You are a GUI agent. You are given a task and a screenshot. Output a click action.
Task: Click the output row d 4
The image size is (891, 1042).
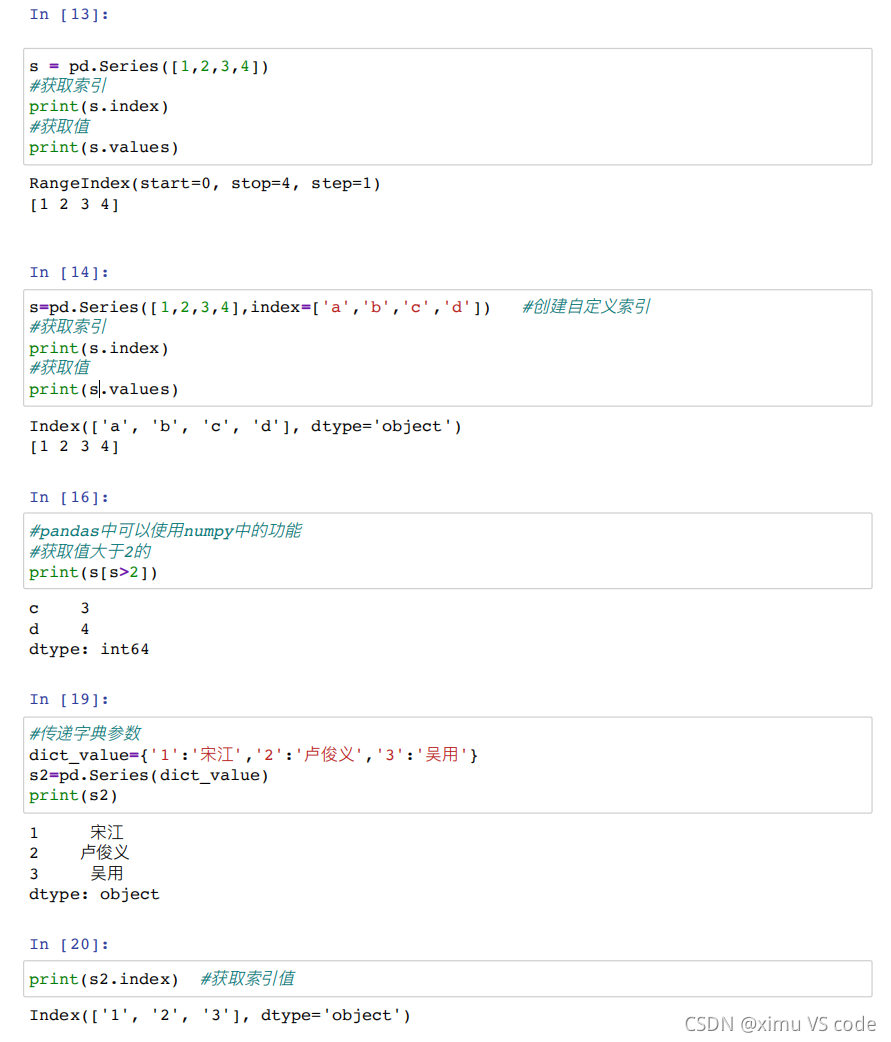pyautogui.click(x=59, y=629)
